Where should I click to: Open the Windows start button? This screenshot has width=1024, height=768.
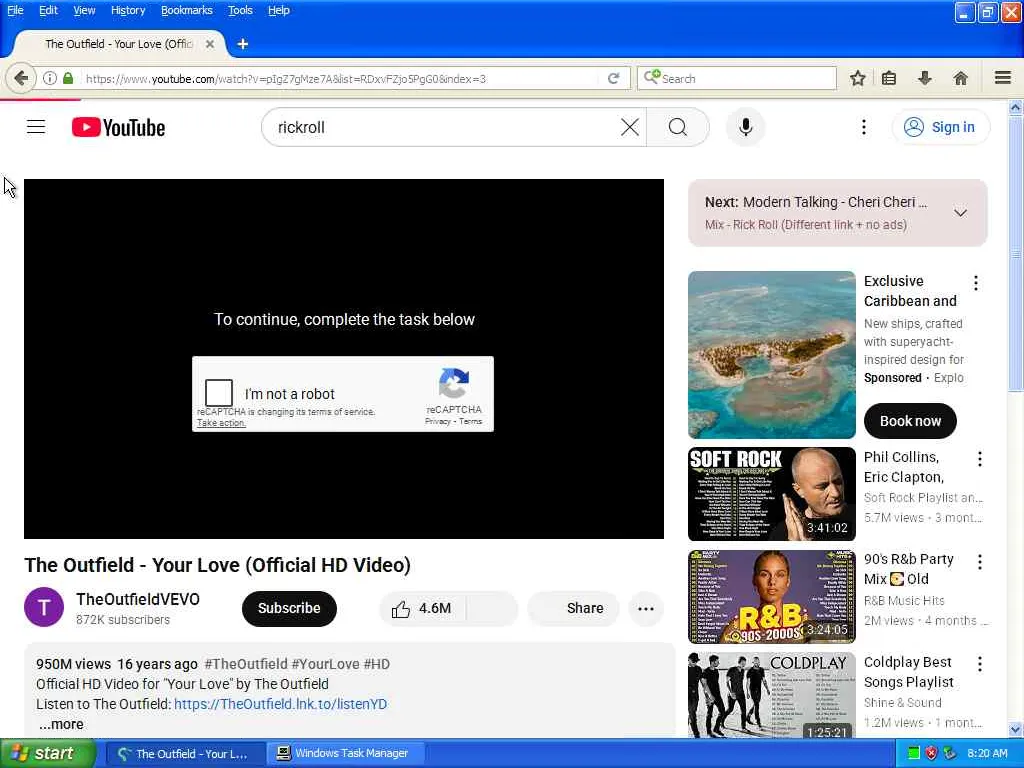coord(47,754)
